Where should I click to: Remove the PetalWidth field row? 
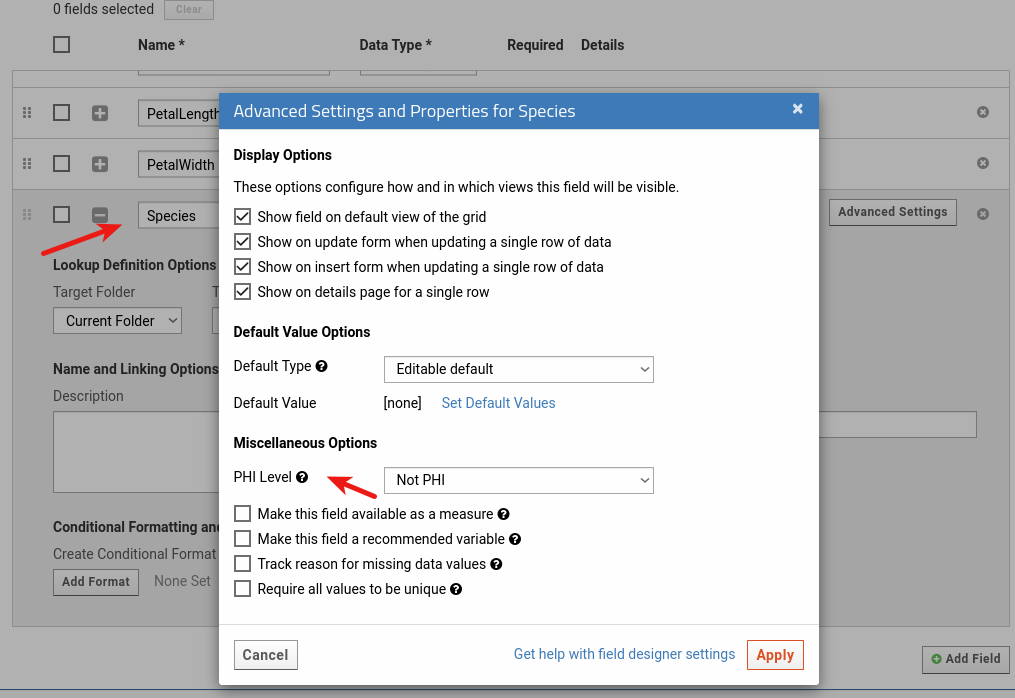pyautogui.click(x=983, y=163)
